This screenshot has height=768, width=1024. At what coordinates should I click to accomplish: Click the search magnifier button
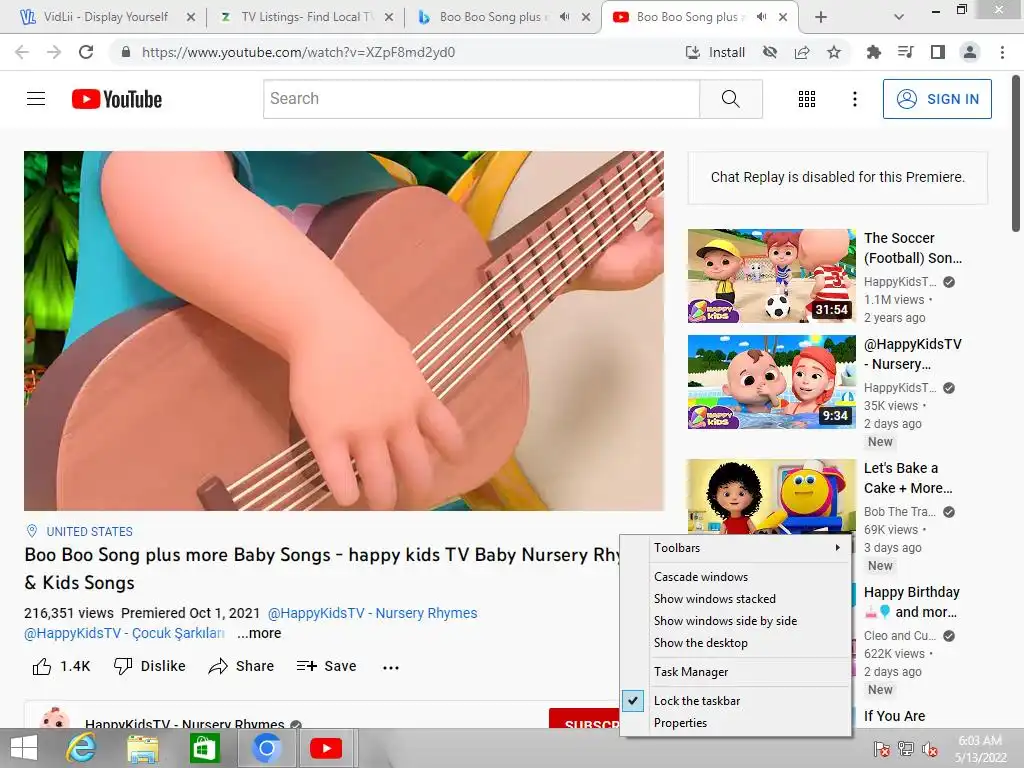tap(731, 99)
